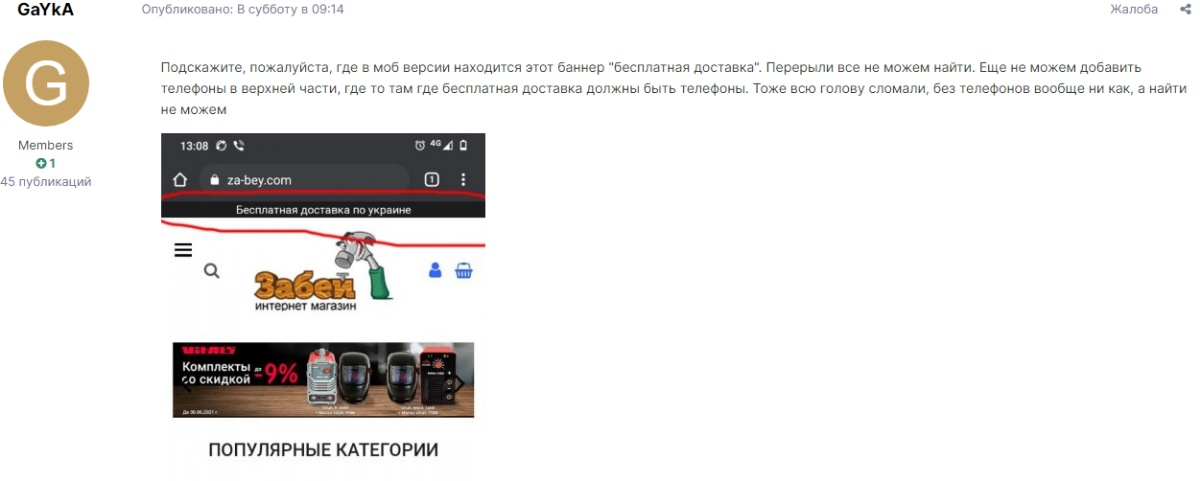Click the Бесплатная доставка по украине bar
1200x481 pixels.
[323, 210]
